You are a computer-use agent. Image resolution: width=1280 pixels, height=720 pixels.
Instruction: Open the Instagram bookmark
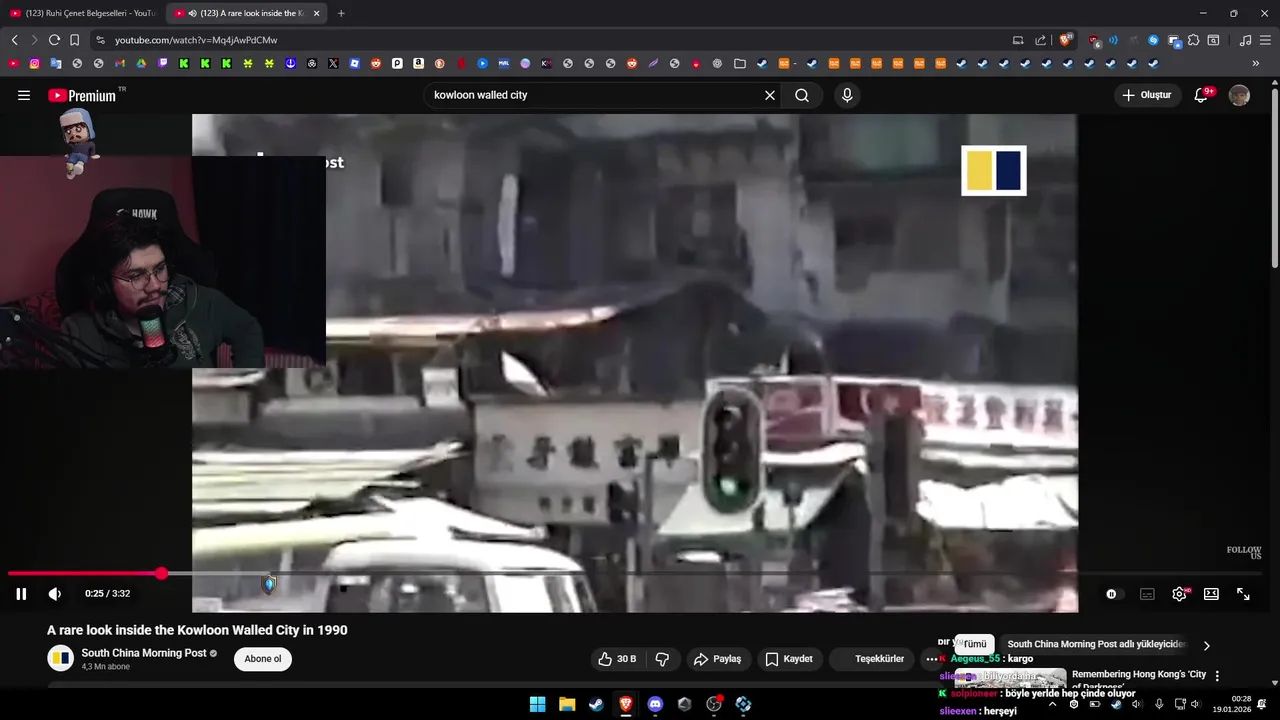pyautogui.click(x=34, y=64)
